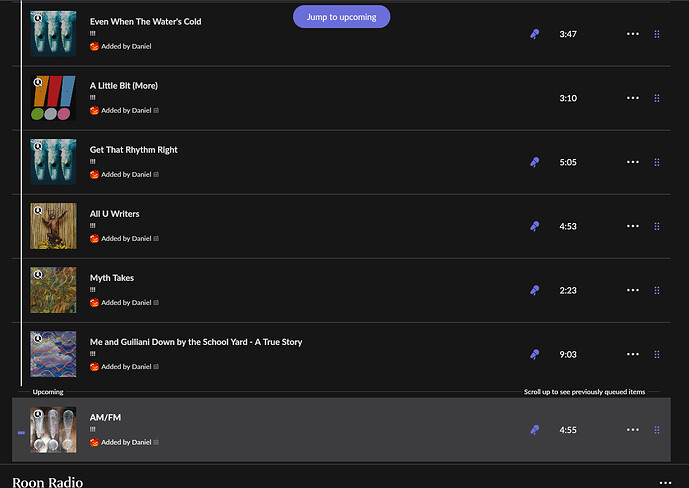Open A Little Bit (More) album cover
This screenshot has height=488, width=689.
tap(53, 98)
